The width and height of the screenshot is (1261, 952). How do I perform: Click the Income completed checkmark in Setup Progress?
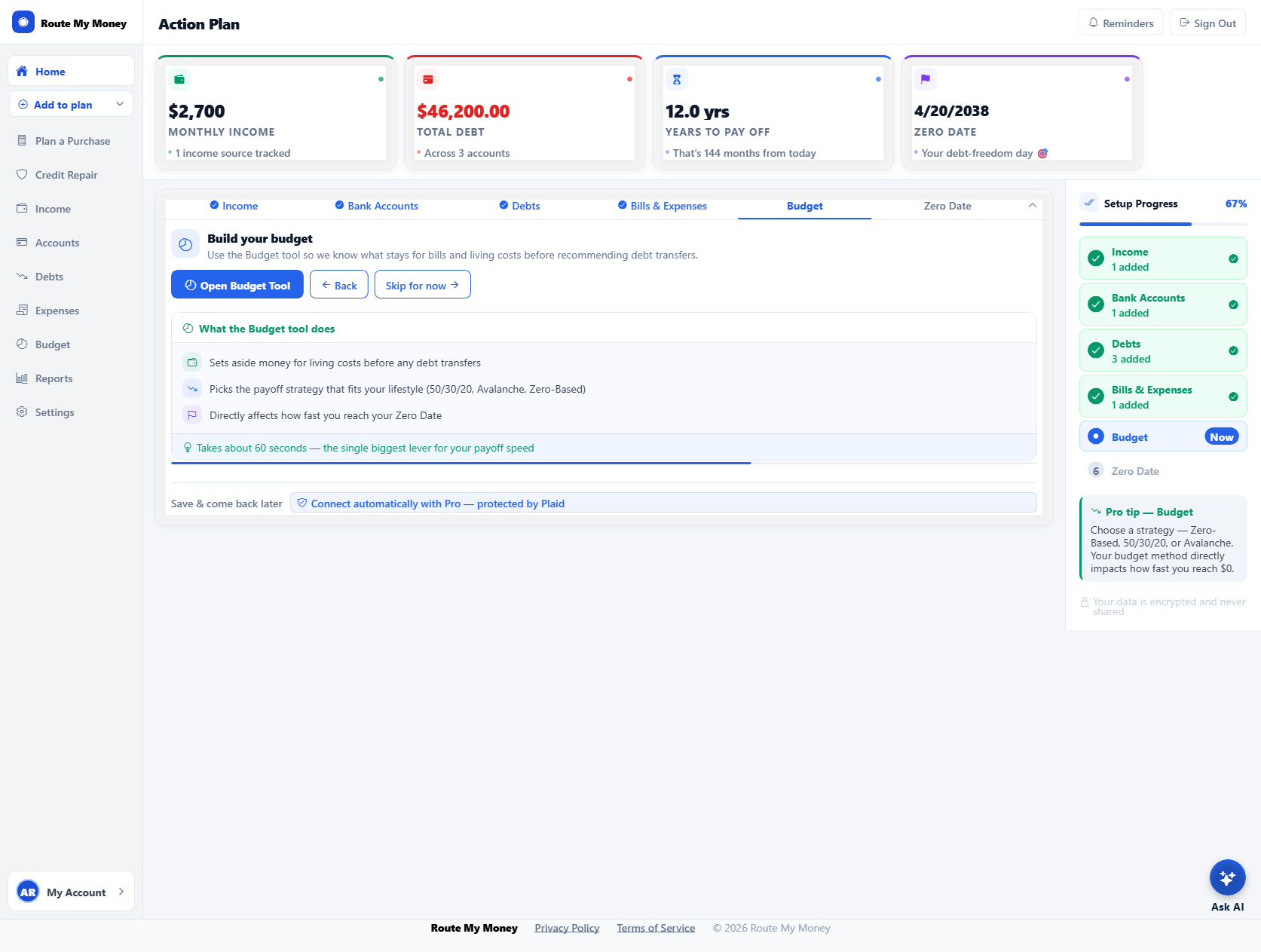(x=1233, y=258)
